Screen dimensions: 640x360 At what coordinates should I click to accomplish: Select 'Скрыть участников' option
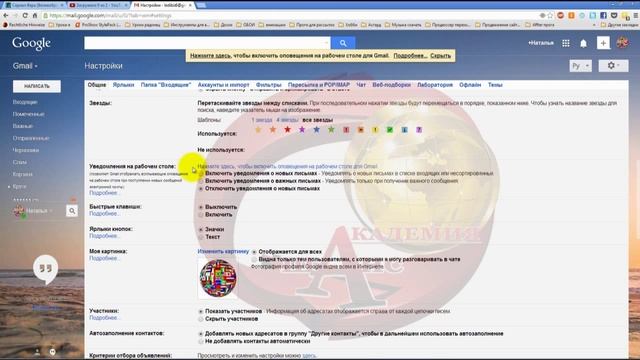coord(201,319)
